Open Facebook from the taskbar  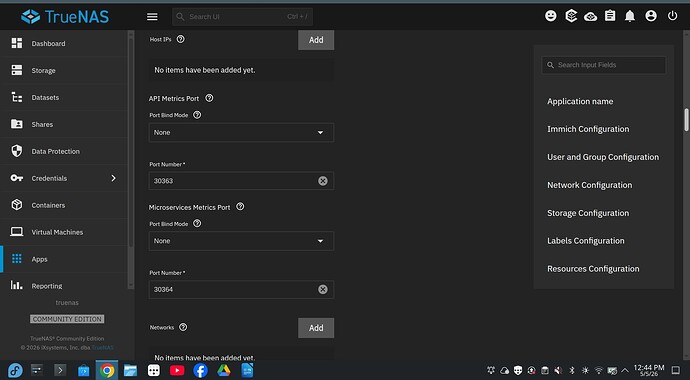[x=200, y=370]
